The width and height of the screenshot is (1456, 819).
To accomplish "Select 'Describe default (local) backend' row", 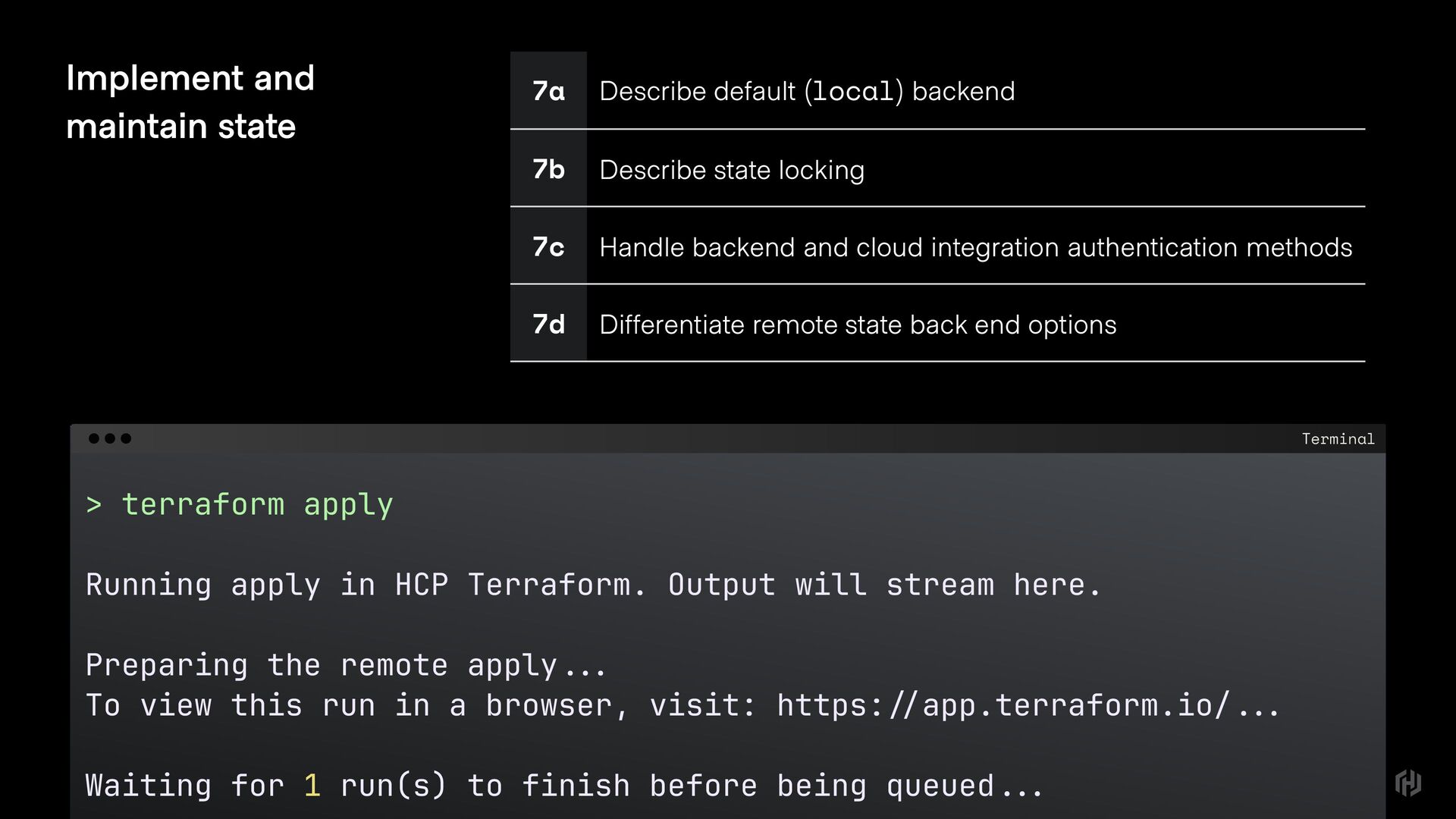I will (x=937, y=90).
